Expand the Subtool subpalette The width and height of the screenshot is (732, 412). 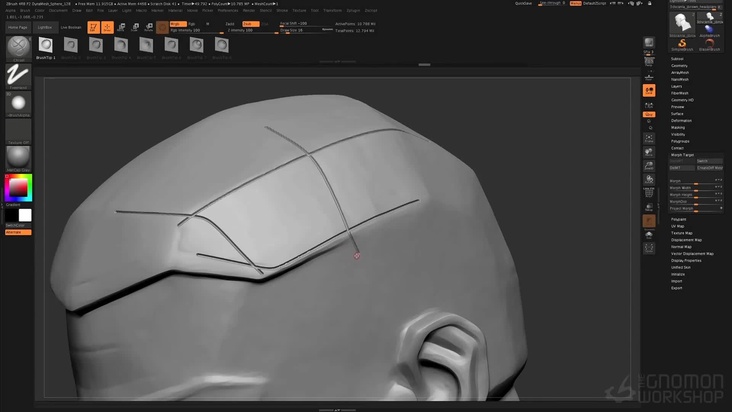[x=677, y=59]
